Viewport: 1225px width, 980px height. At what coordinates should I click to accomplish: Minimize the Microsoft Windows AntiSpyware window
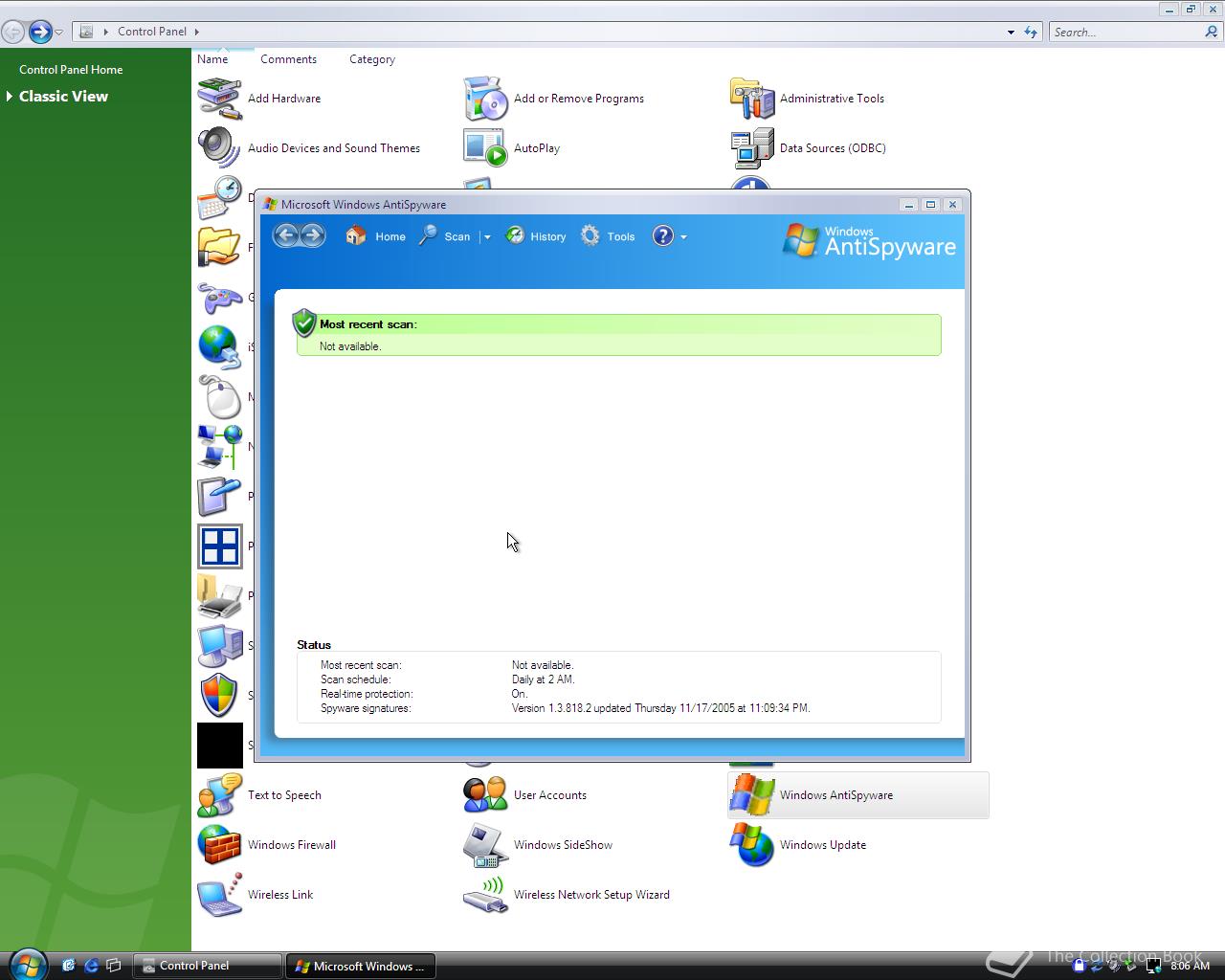(x=909, y=204)
